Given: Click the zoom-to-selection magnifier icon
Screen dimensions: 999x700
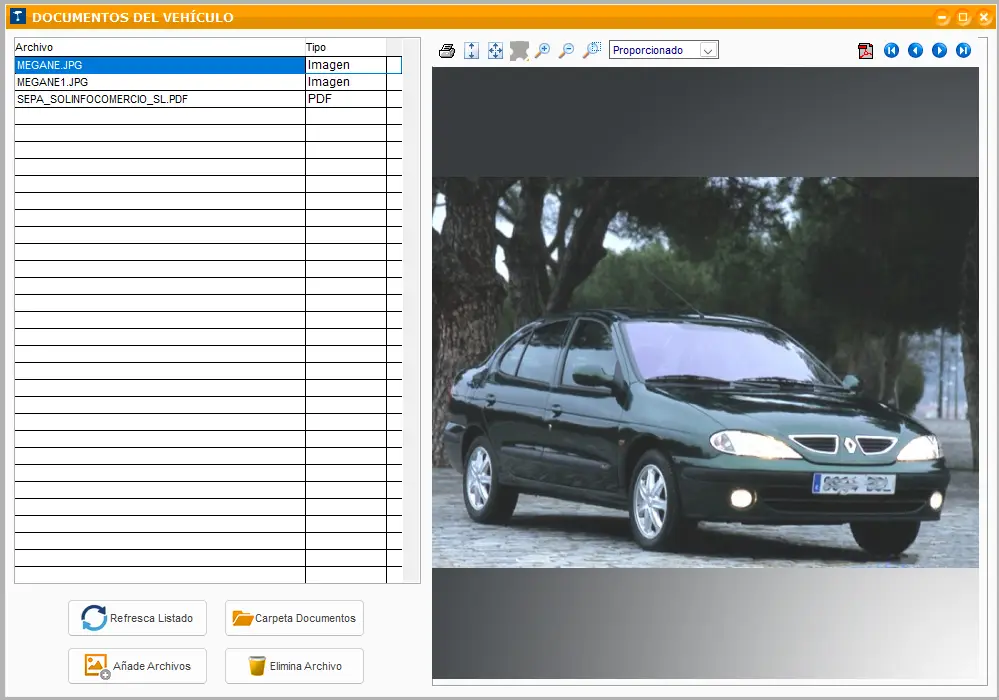Looking at the screenshot, I should [x=592, y=50].
